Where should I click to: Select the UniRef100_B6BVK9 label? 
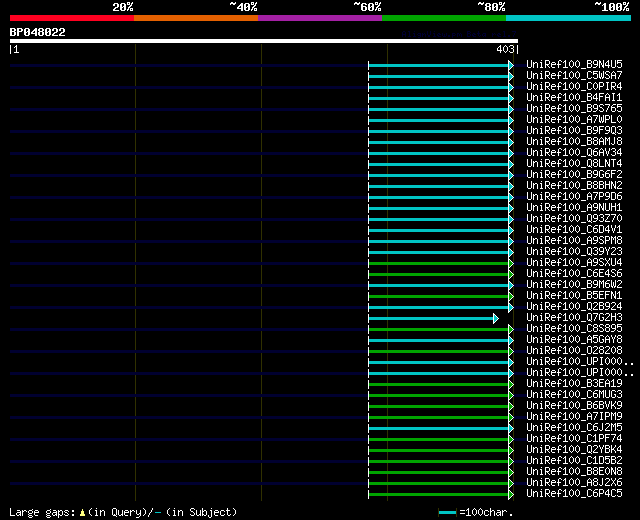[574, 406]
